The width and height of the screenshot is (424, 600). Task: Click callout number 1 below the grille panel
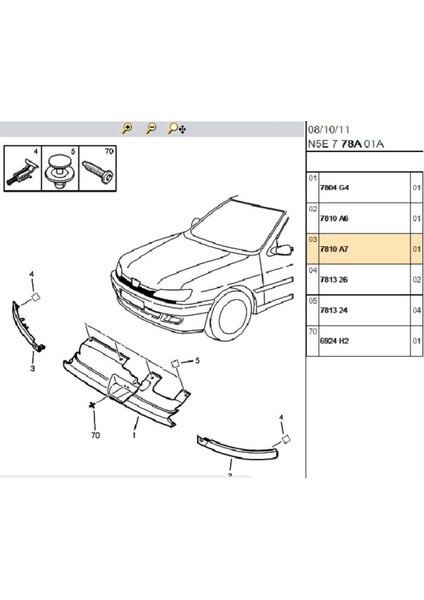click(134, 435)
